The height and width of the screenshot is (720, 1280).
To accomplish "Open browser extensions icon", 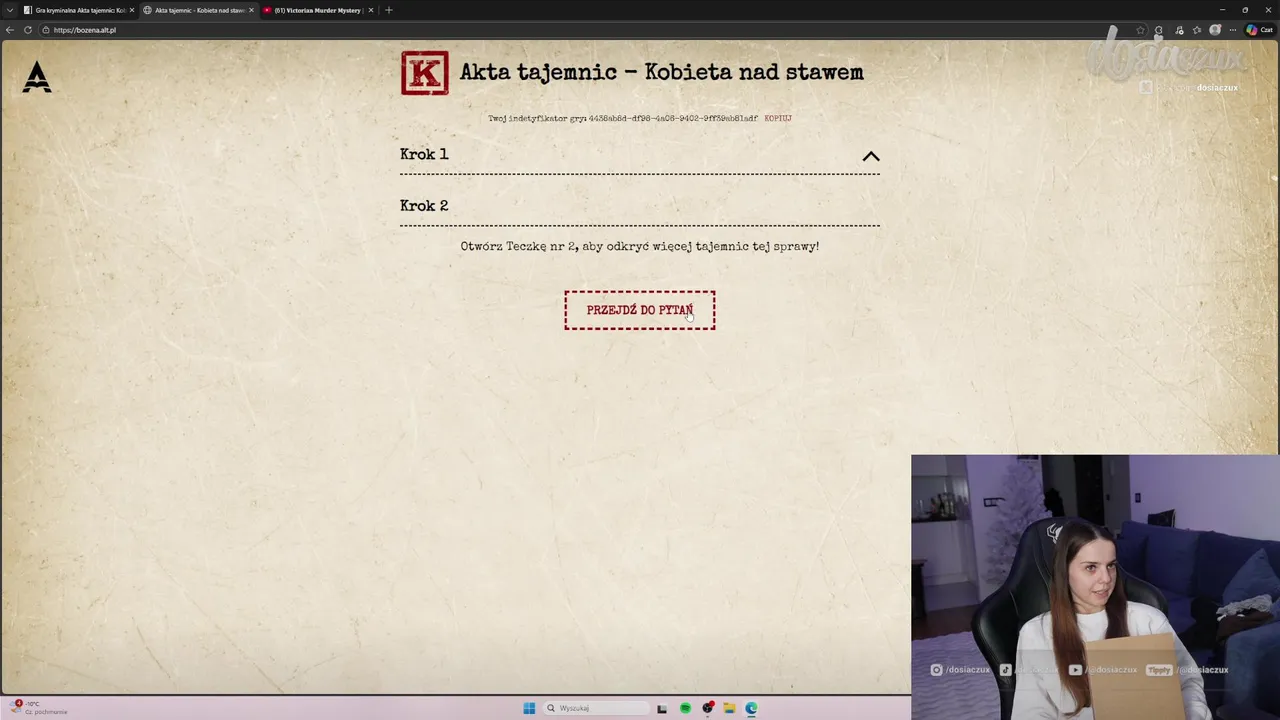I will point(1159,30).
